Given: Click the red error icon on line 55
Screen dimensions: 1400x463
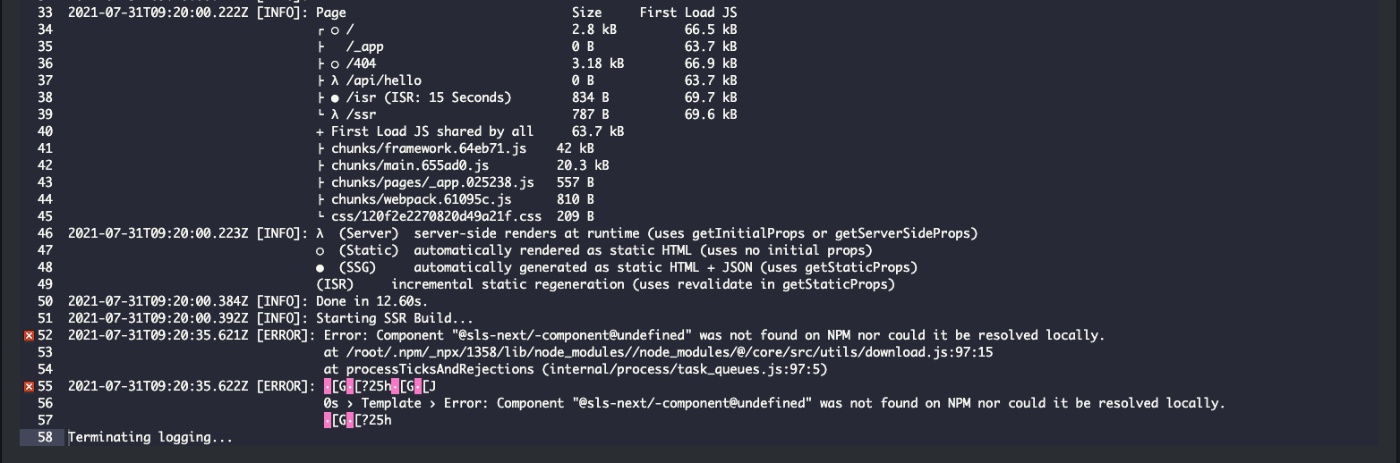Looking at the screenshot, I should coord(28,386).
